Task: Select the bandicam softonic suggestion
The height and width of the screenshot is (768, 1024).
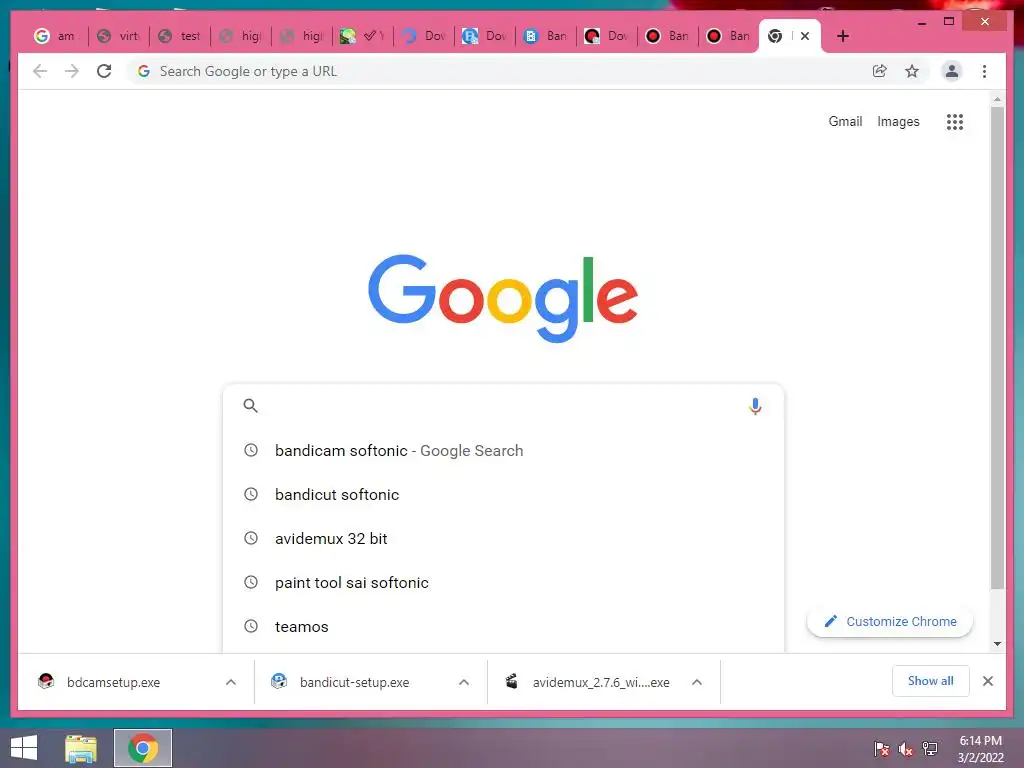Action: (503, 451)
